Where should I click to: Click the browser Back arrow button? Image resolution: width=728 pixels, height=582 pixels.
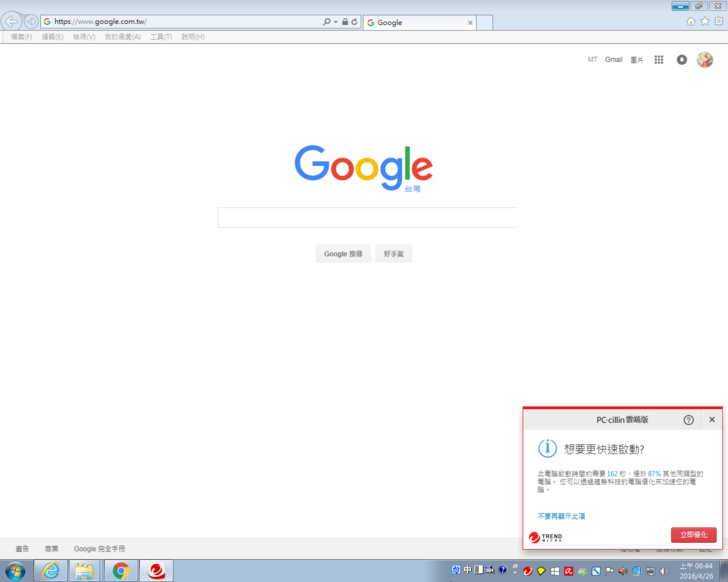[11, 21]
